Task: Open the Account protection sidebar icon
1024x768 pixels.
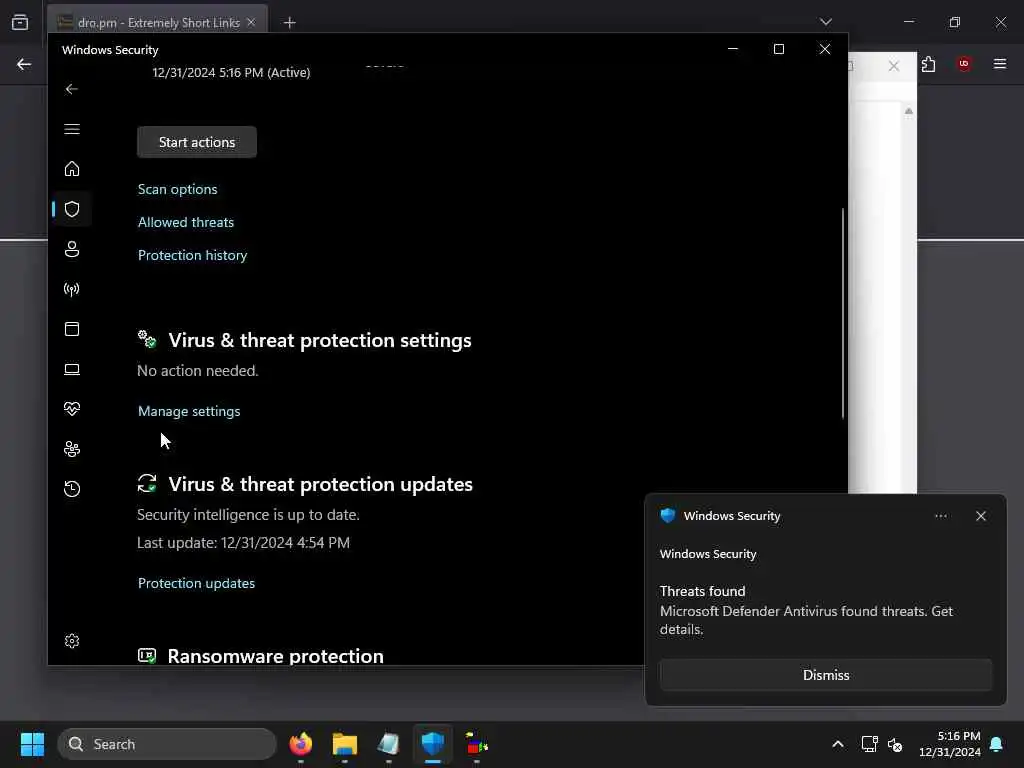Action: coord(72,249)
